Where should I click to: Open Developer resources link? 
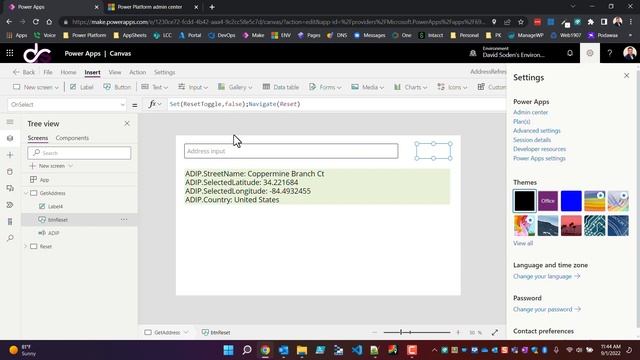pyautogui.click(x=540, y=149)
